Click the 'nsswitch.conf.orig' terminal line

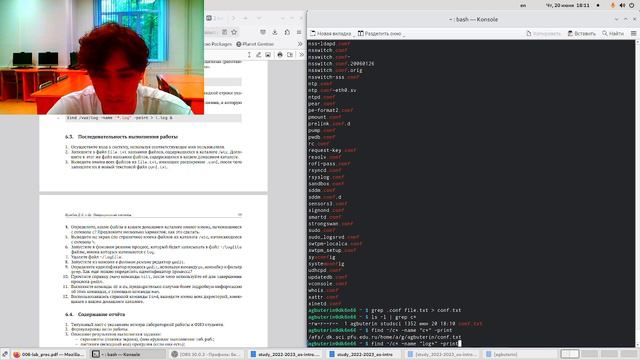(x=335, y=70)
